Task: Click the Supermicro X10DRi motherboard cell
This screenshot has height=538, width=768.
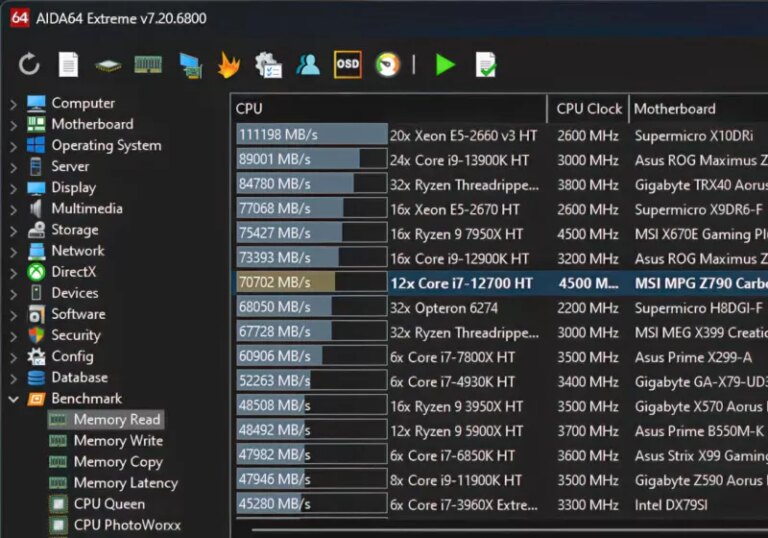Action: (694, 136)
